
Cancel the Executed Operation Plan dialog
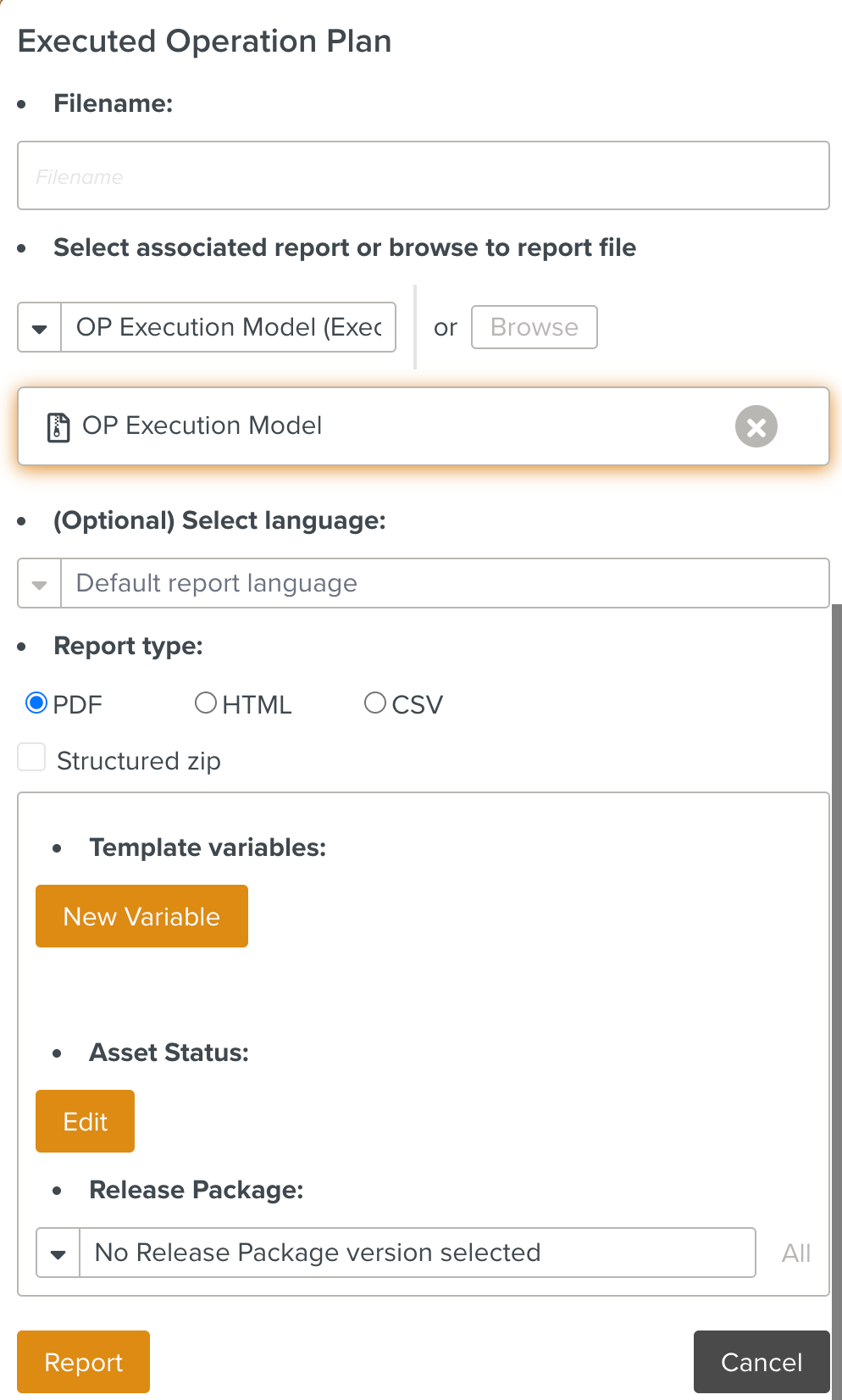tap(761, 1362)
